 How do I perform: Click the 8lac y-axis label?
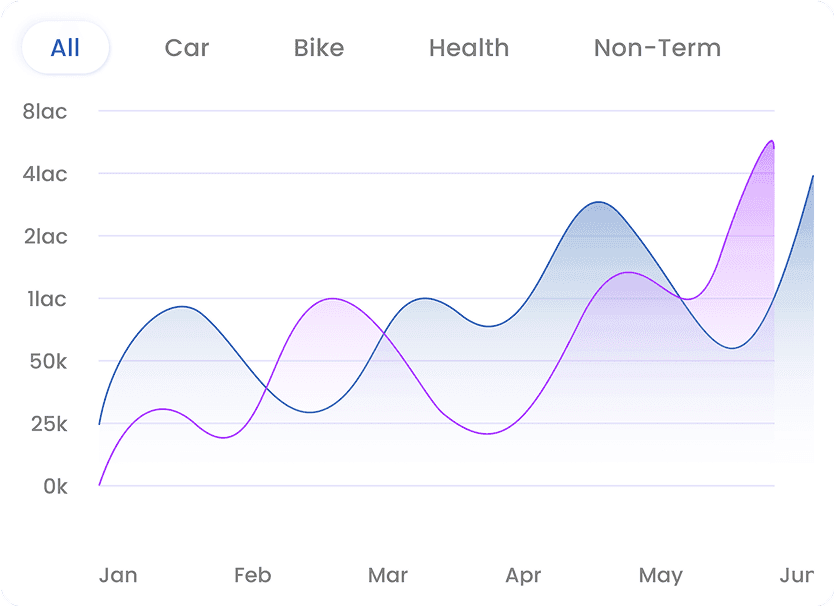click(45, 111)
